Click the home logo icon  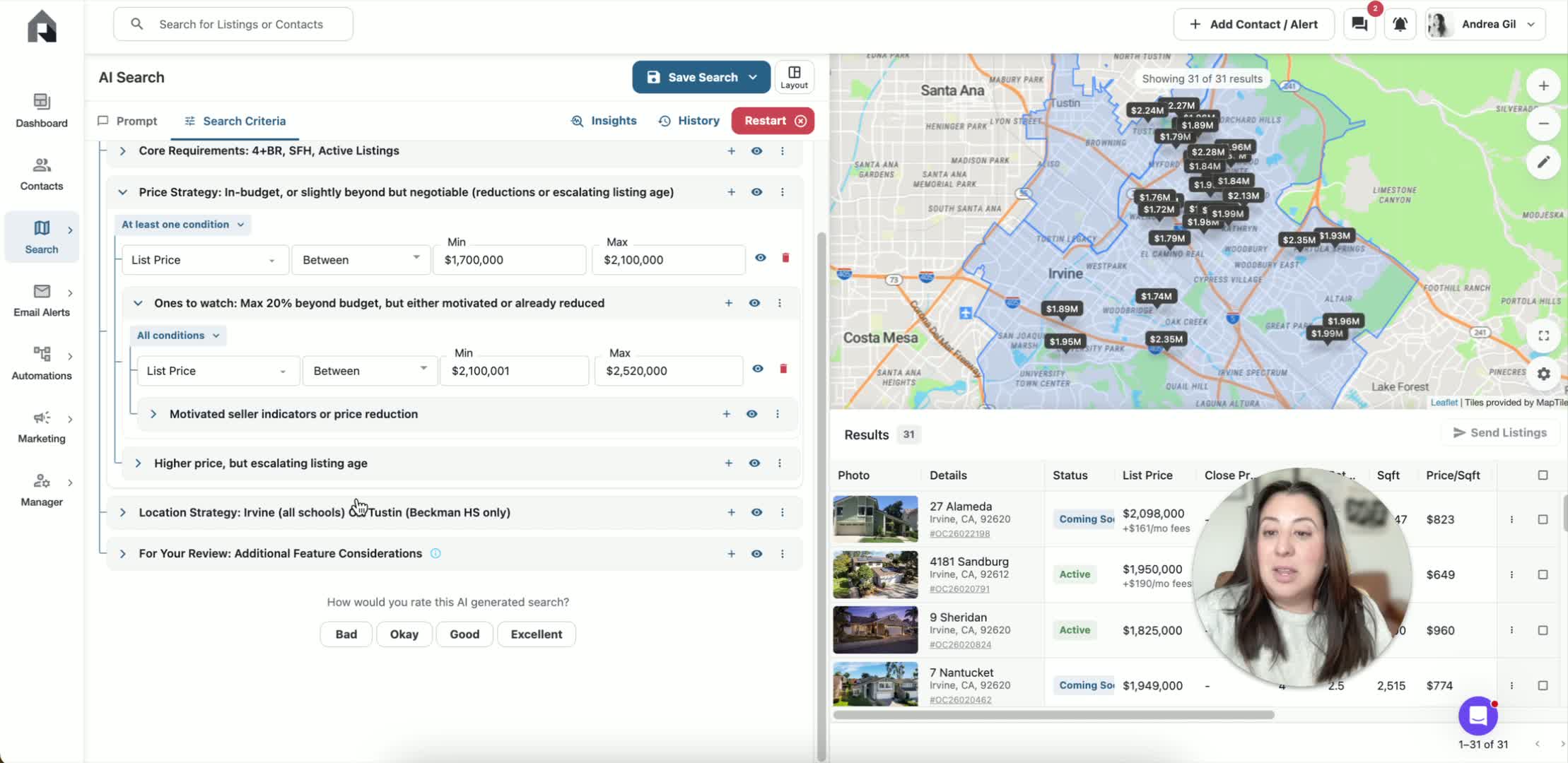coord(42,26)
